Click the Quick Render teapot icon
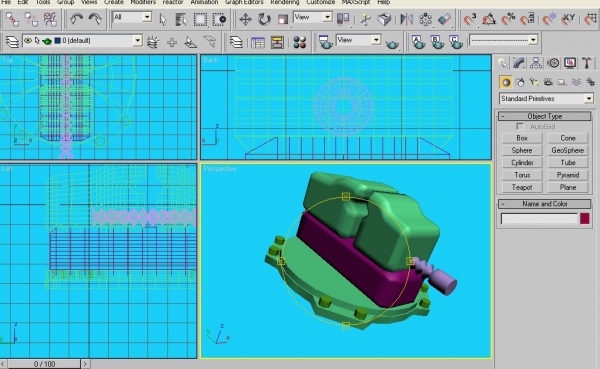The image size is (600, 369). pos(392,44)
